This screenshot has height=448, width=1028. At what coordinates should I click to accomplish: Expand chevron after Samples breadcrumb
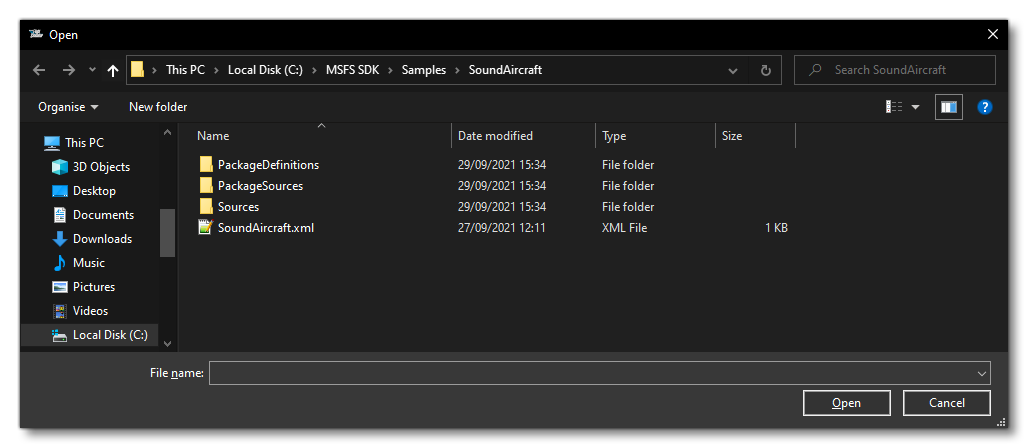tap(458, 70)
